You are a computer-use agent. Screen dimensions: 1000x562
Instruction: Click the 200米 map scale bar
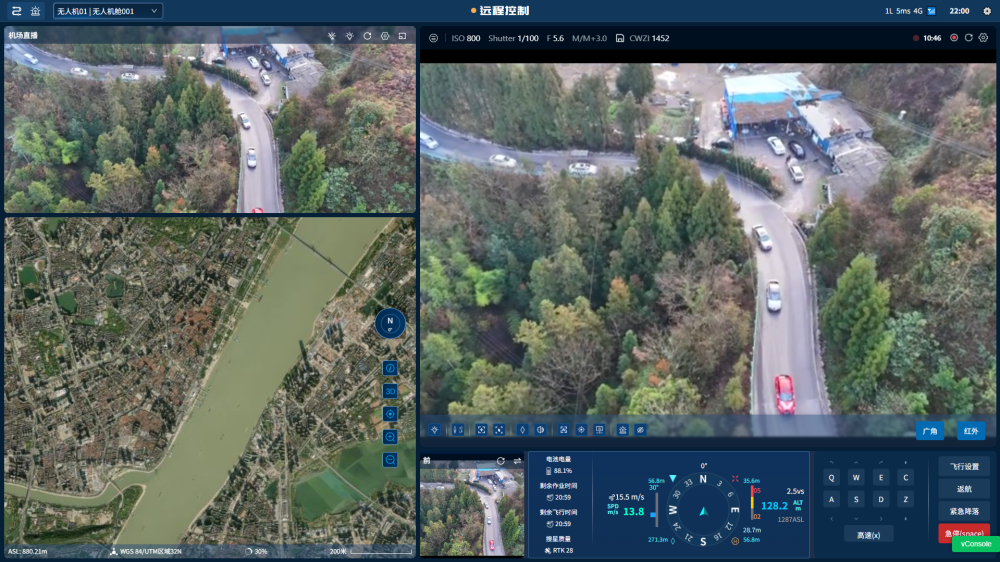coord(380,552)
